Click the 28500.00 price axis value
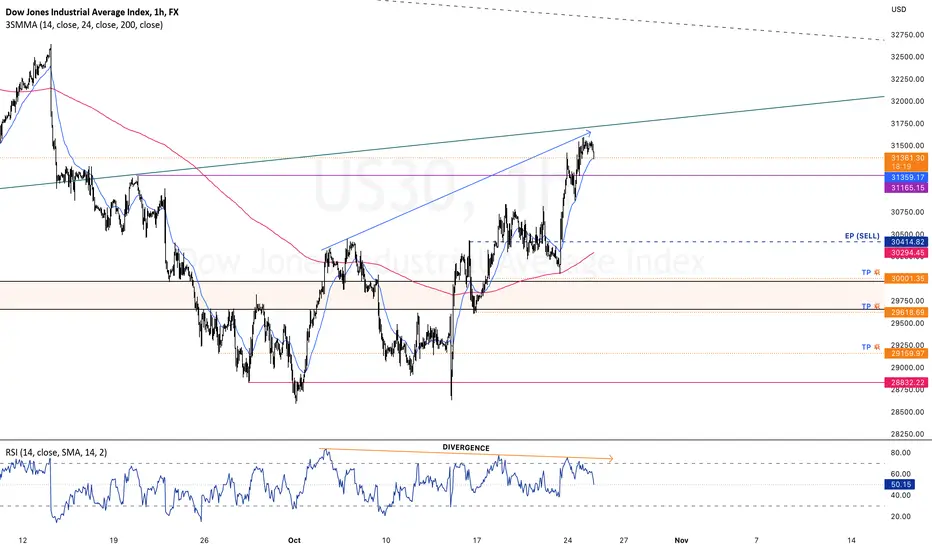The height and width of the screenshot is (550, 932). (x=907, y=412)
